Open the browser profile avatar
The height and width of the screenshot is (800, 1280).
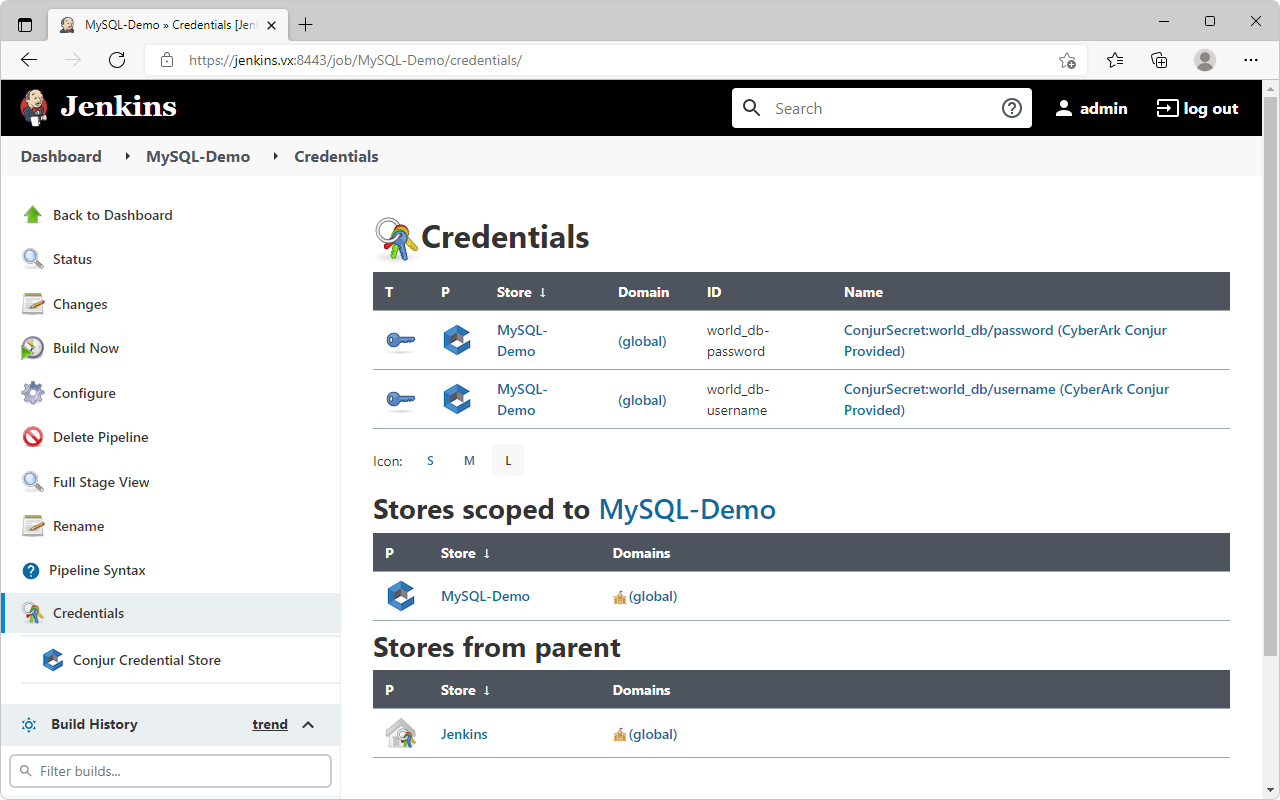1205,60
